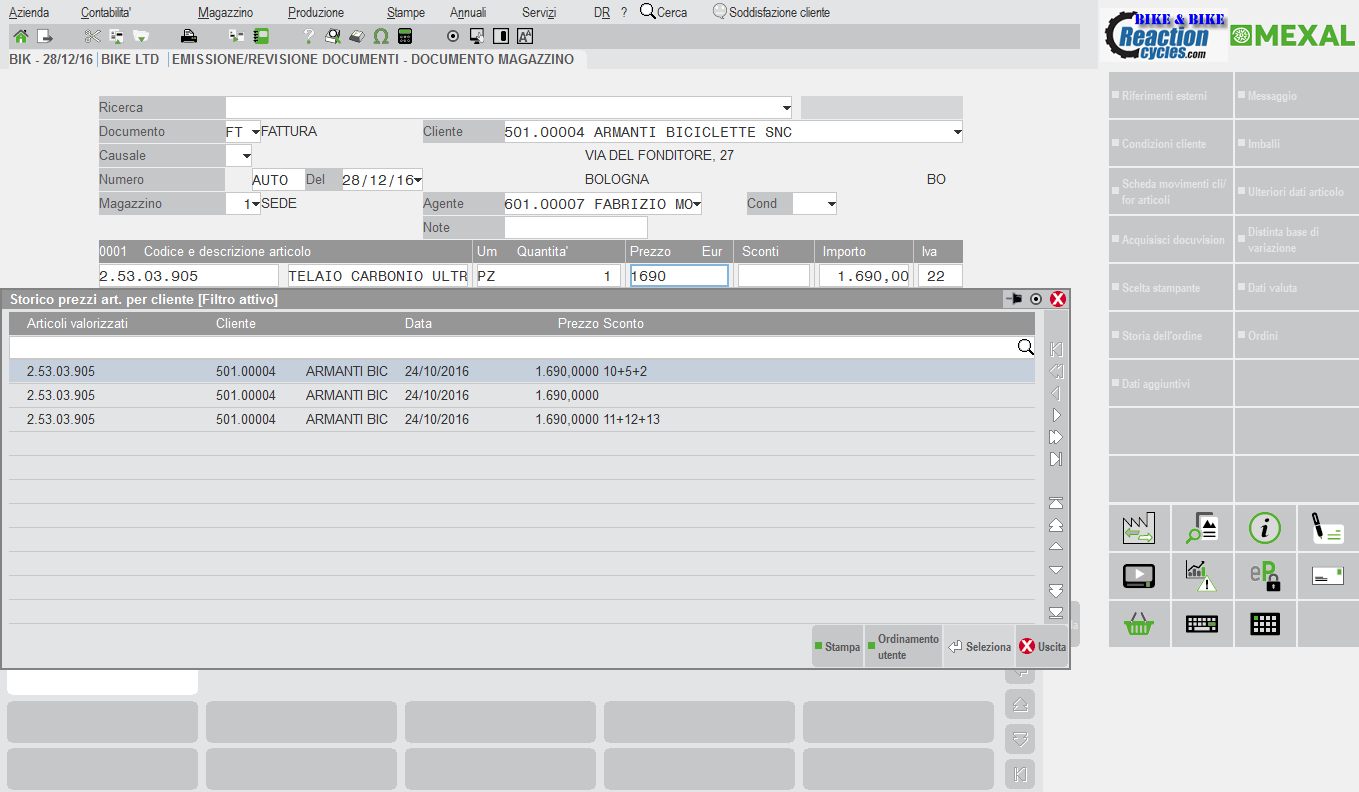
Task: Open the Contabilita' menu
Action: point(106,13)
